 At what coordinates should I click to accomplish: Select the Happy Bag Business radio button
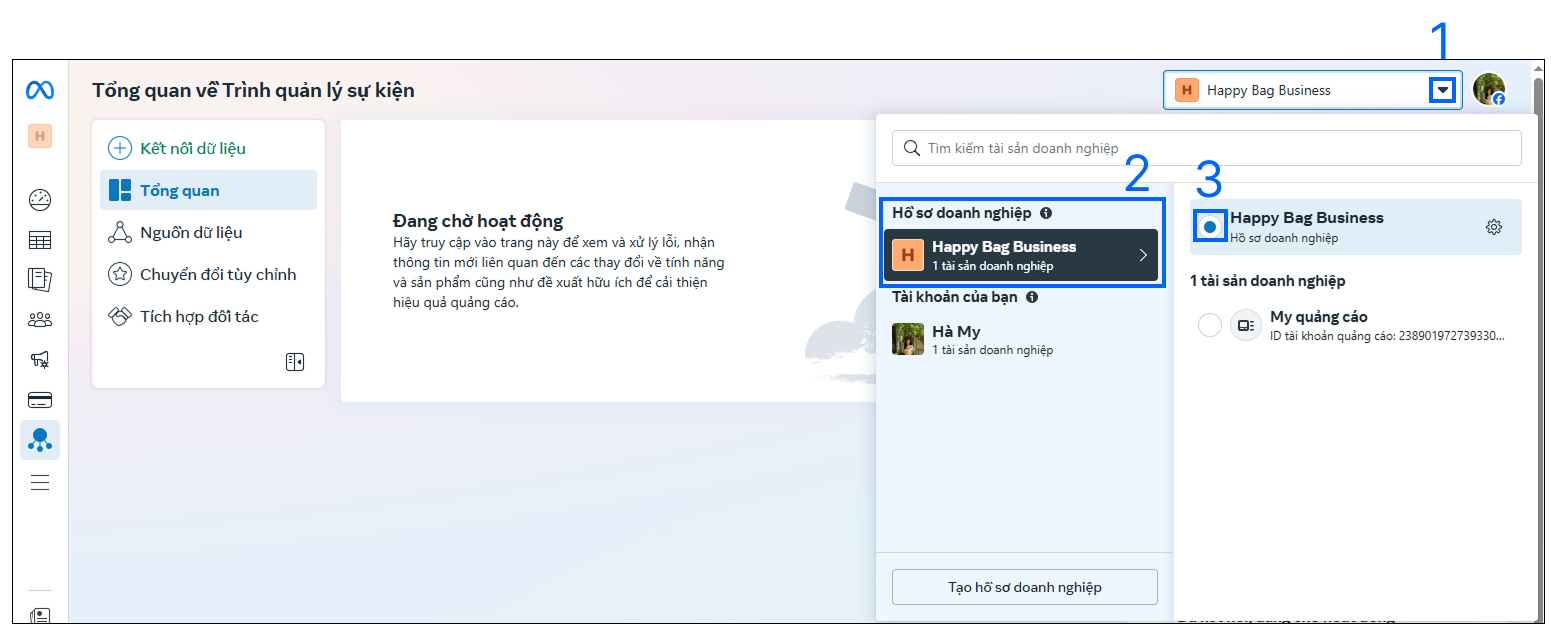point(1210,227)
